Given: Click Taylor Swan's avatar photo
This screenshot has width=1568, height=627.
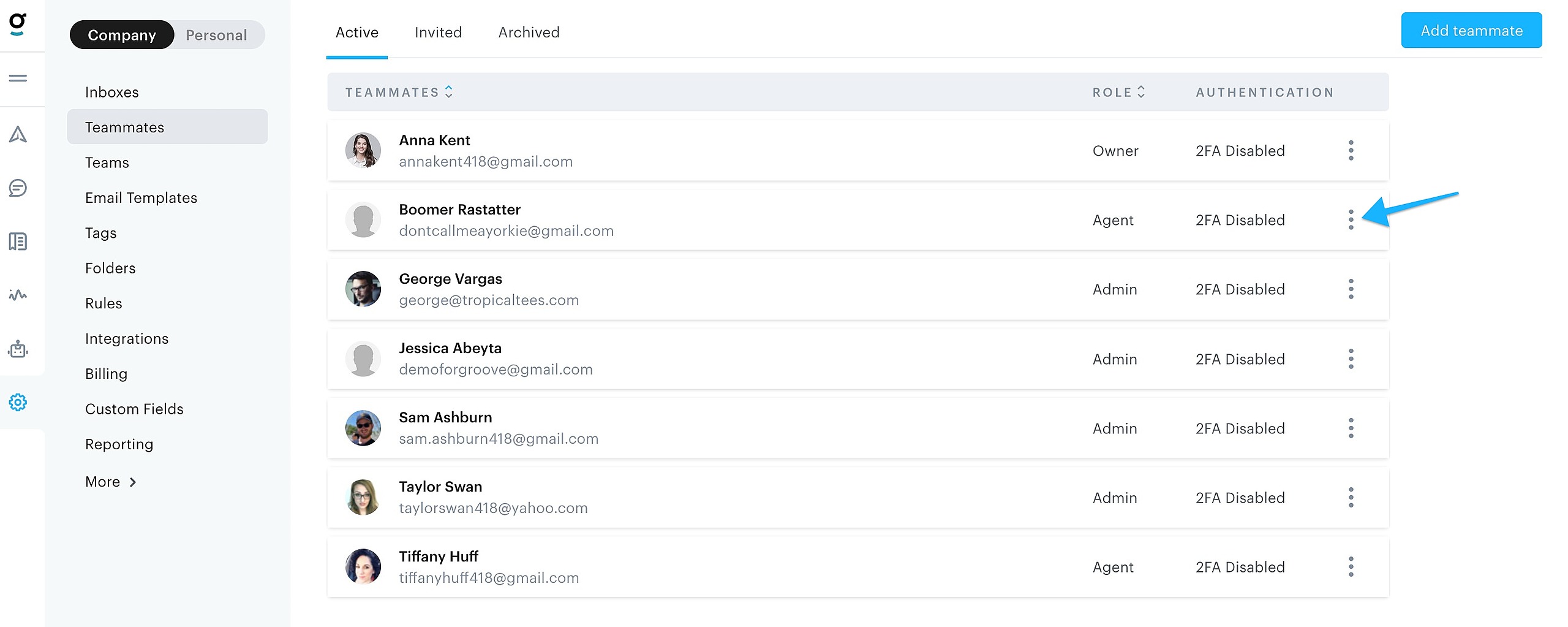Looking at the screenshot, I should [x=363, y=497].
